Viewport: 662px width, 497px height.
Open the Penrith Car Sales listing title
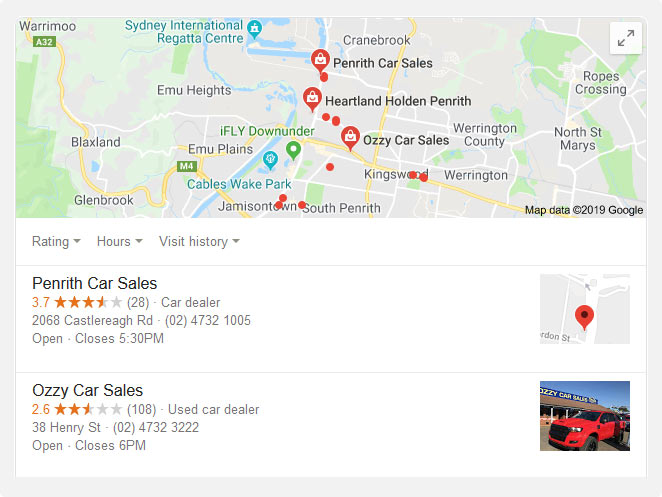click(x=95, y=283)
